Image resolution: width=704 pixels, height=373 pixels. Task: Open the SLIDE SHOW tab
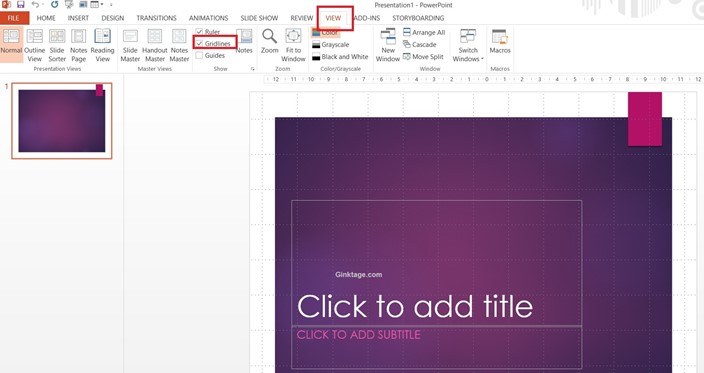pyautogui.click(x=259, y=18)
